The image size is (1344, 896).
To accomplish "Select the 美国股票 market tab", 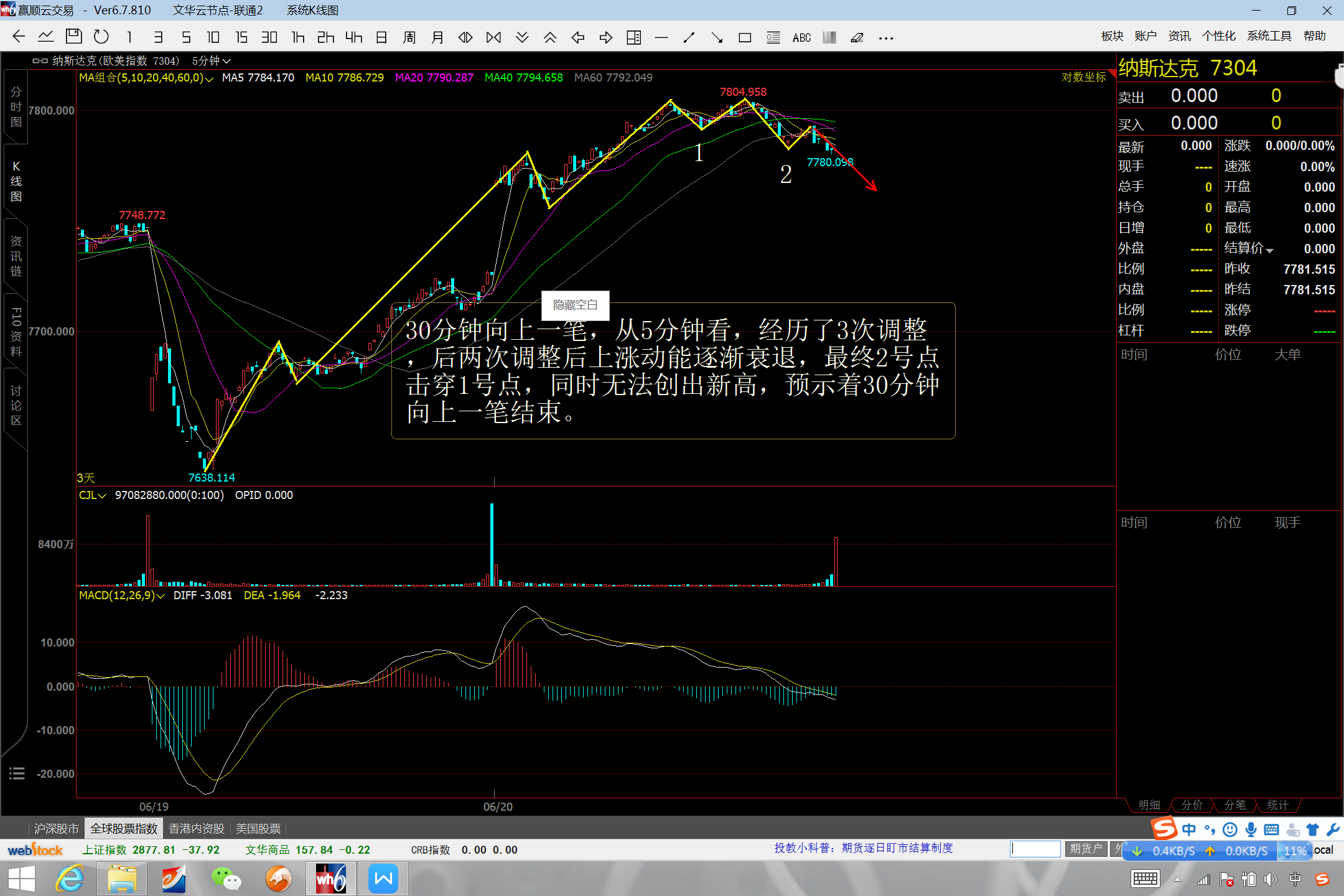I will [258, 829].
